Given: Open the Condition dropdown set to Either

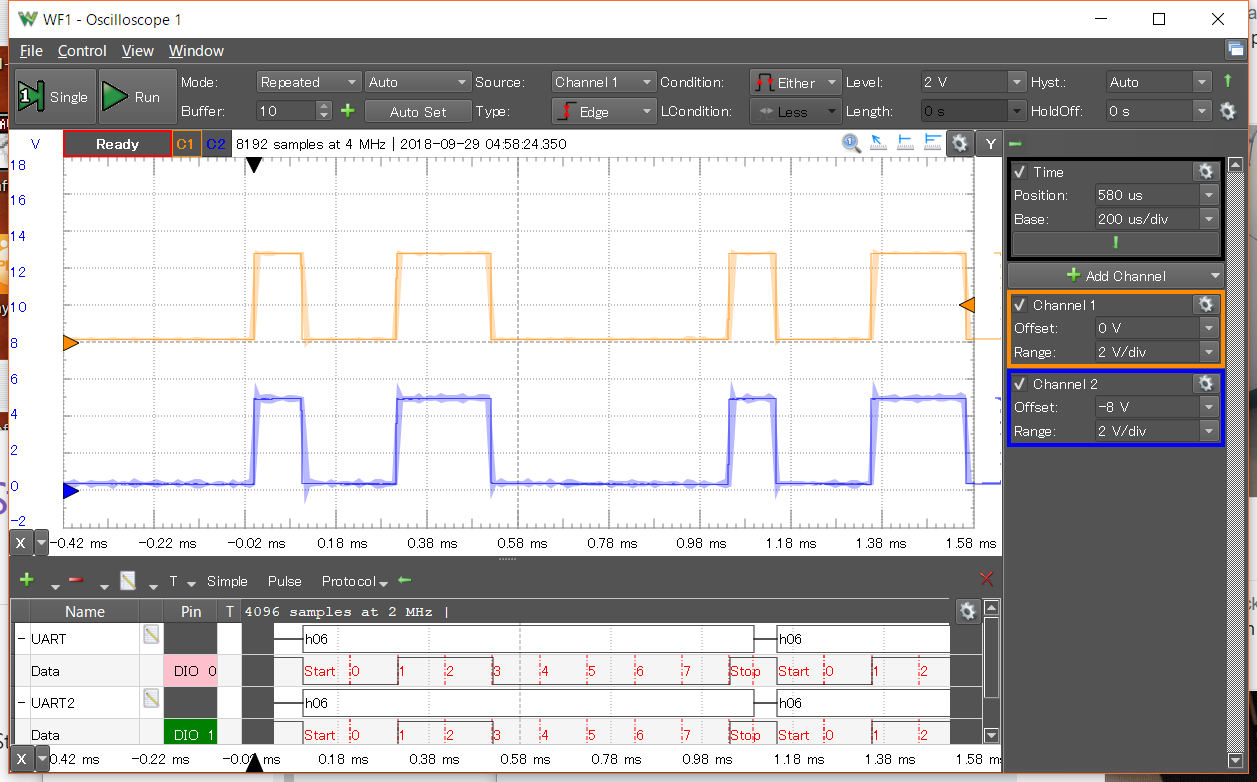Looking at the screenshot, I should 796,82.
